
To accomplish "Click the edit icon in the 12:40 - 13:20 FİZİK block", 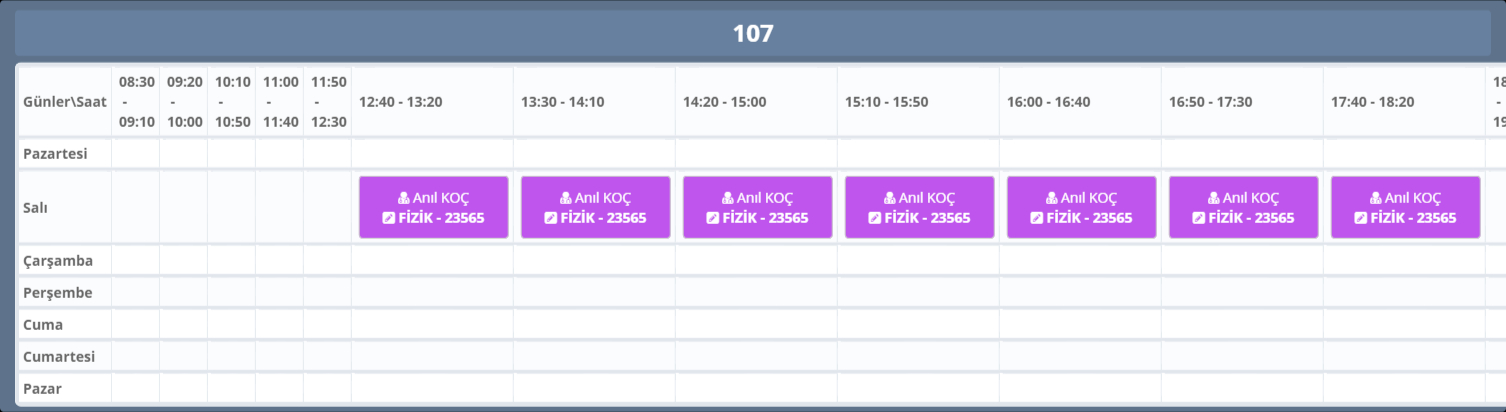I will click(389, 218).
